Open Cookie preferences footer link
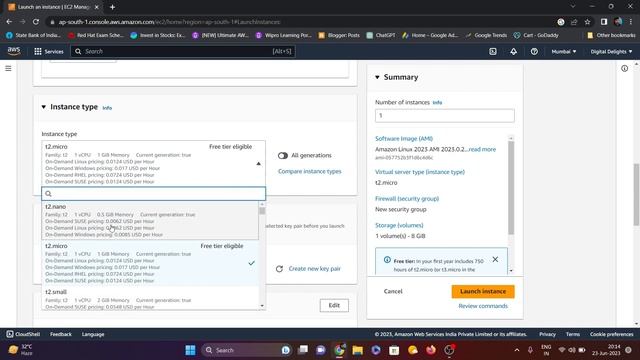Viewport: 640px width, 360px height. point(611,334)
